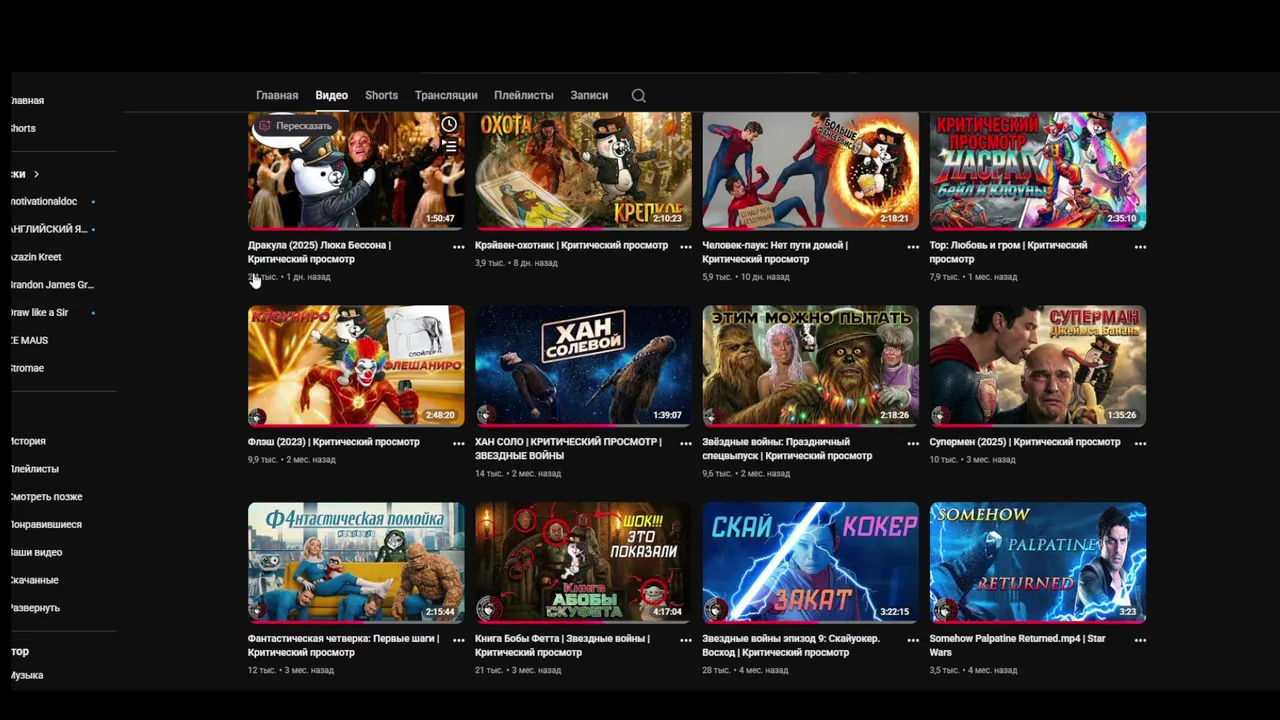Switch to the Главная channel tab
Screen dimensions: 1280x720
(277, 96)
